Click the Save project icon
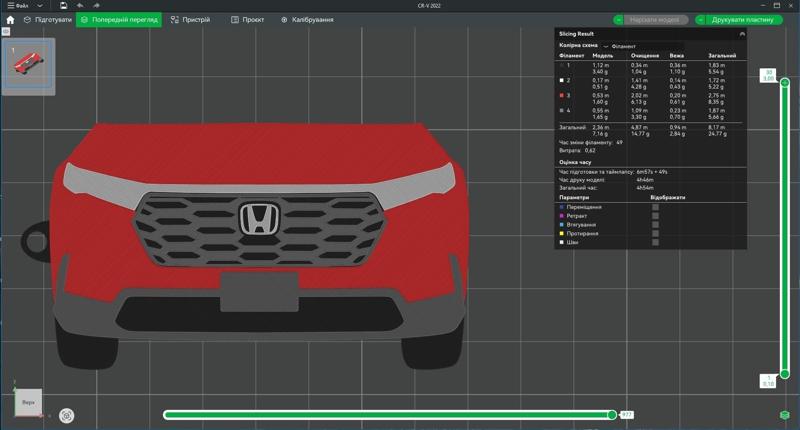800x430 pixels. click(64, 6)
